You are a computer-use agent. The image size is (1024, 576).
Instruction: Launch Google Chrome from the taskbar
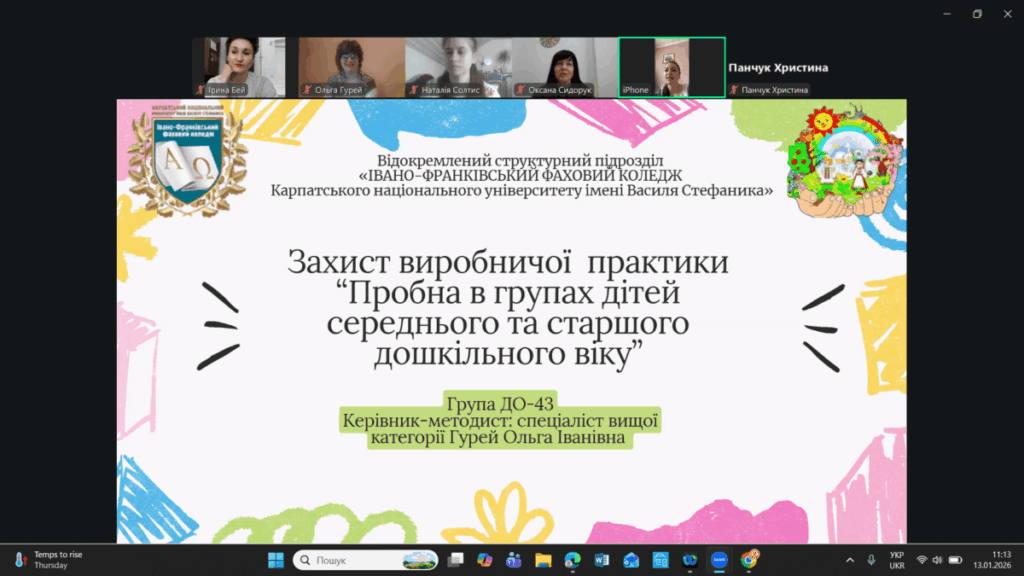tap(748, 560)
